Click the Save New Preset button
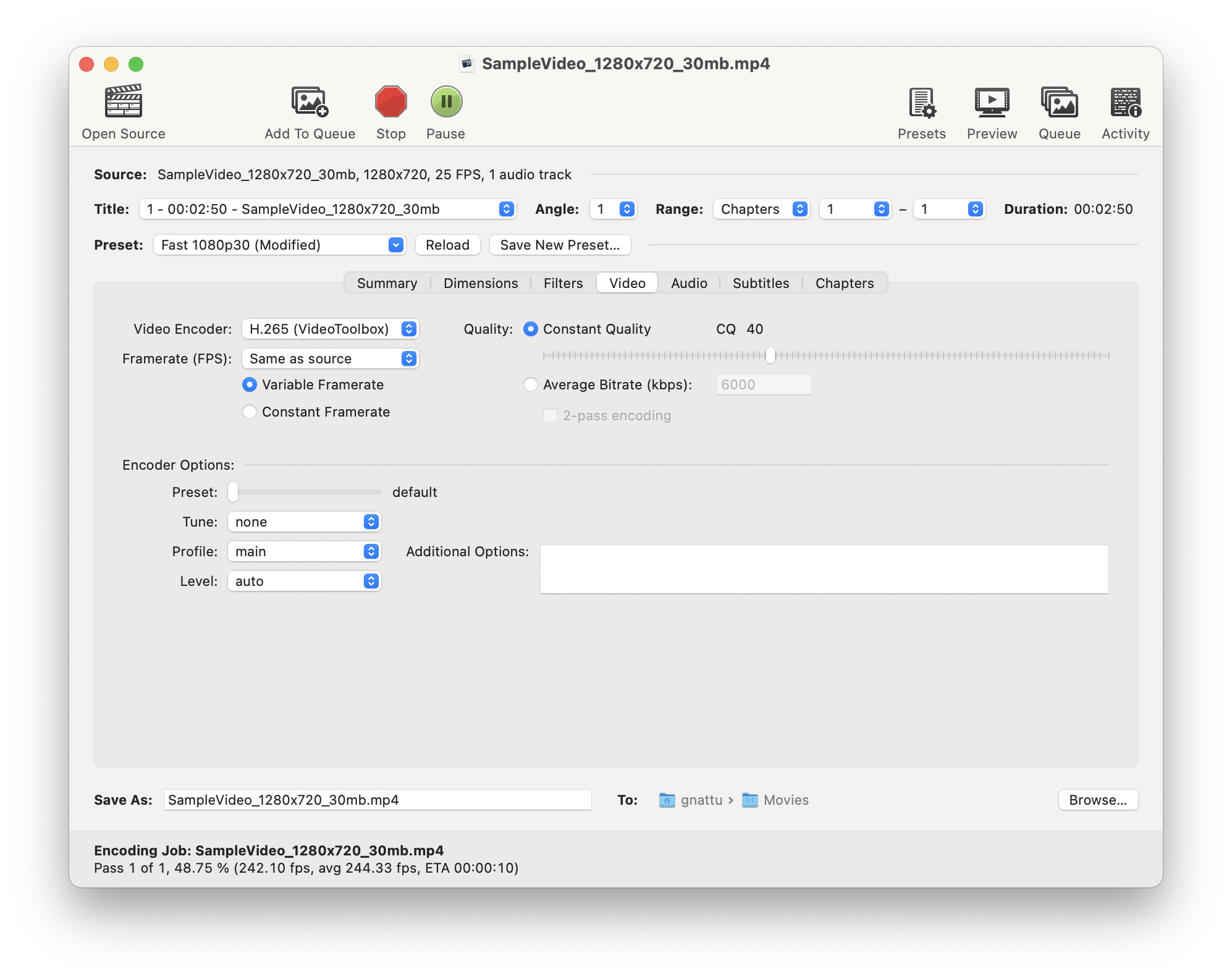The image size is (1232, 979). click(560, 245)
